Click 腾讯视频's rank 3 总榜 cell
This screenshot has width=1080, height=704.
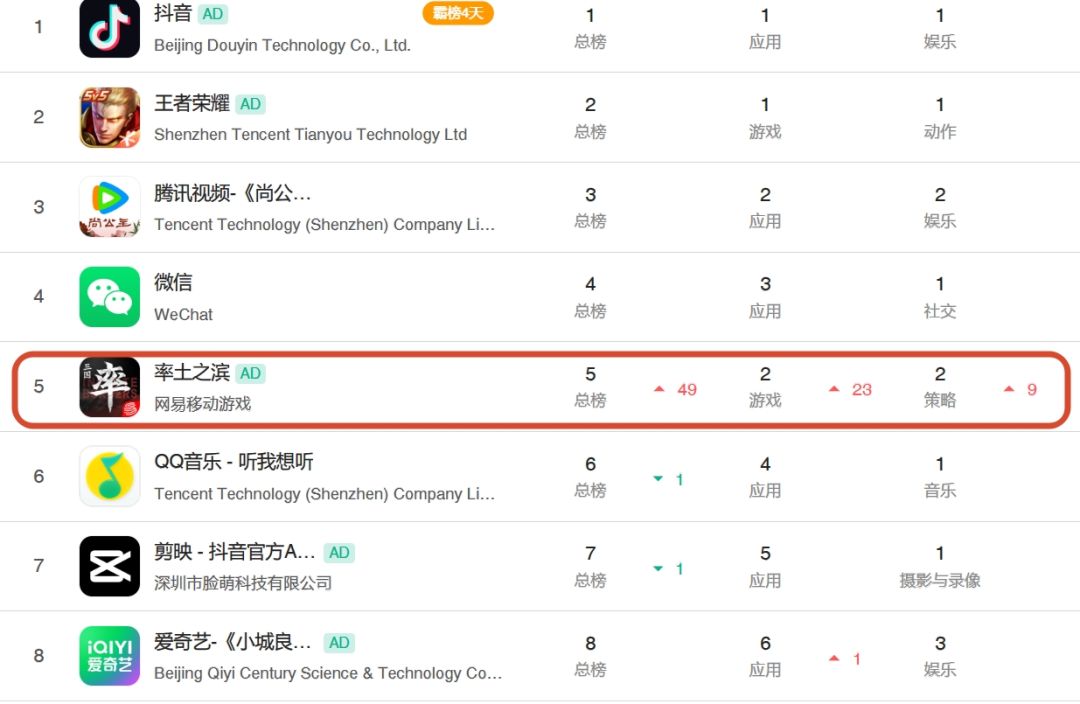click(x=590, y=207)
